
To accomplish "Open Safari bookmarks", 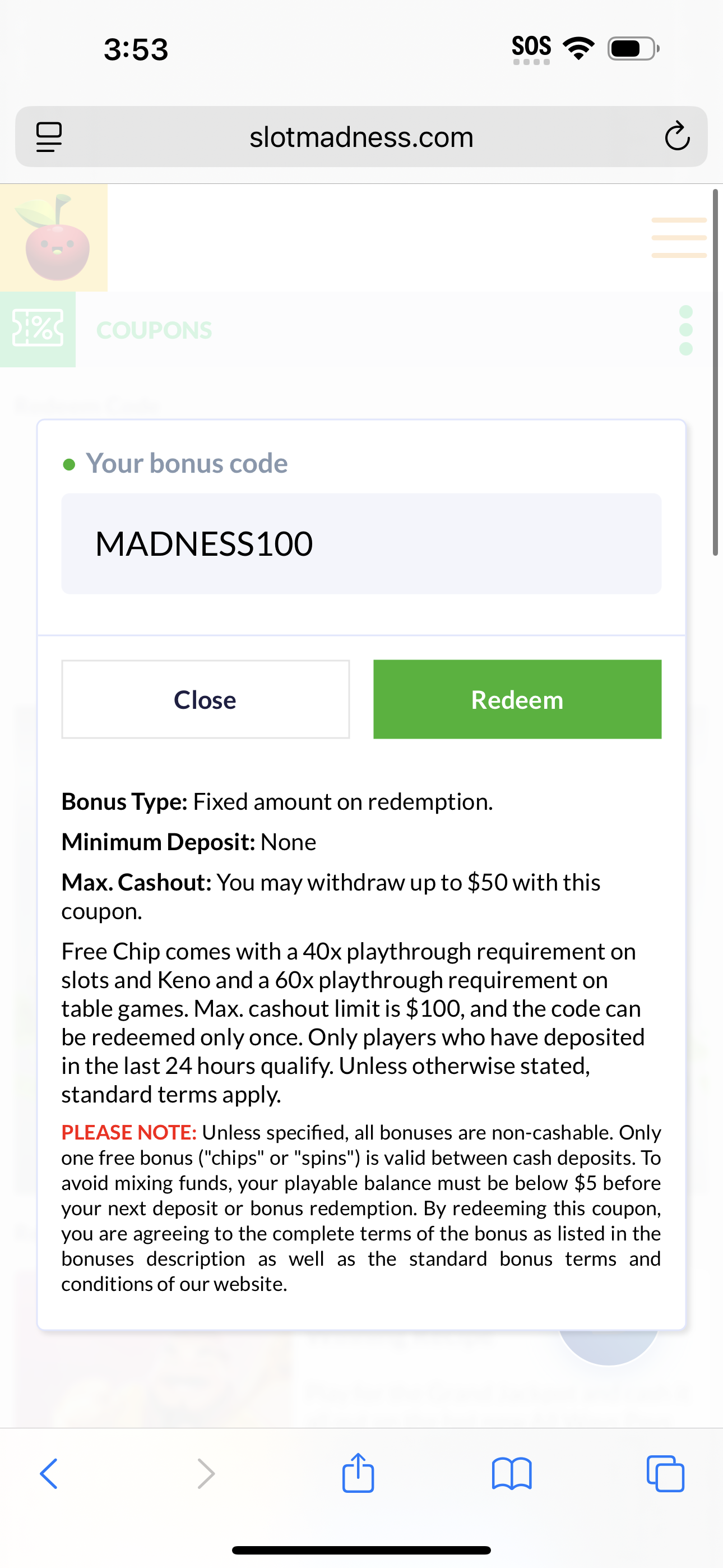I will pyautogui.click(x=512, y=1474).
